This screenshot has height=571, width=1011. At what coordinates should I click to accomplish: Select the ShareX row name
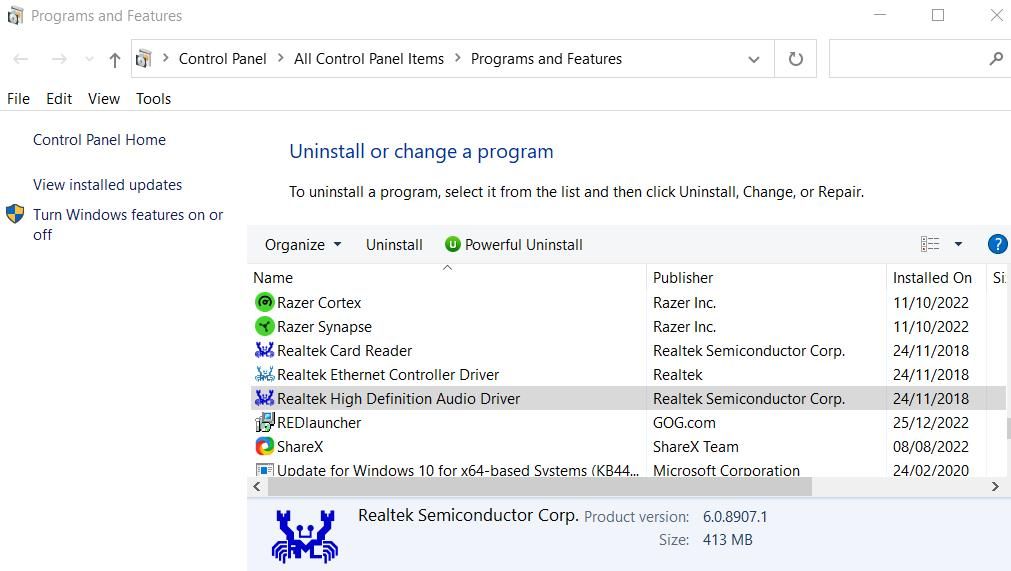(x=300, y=447)
